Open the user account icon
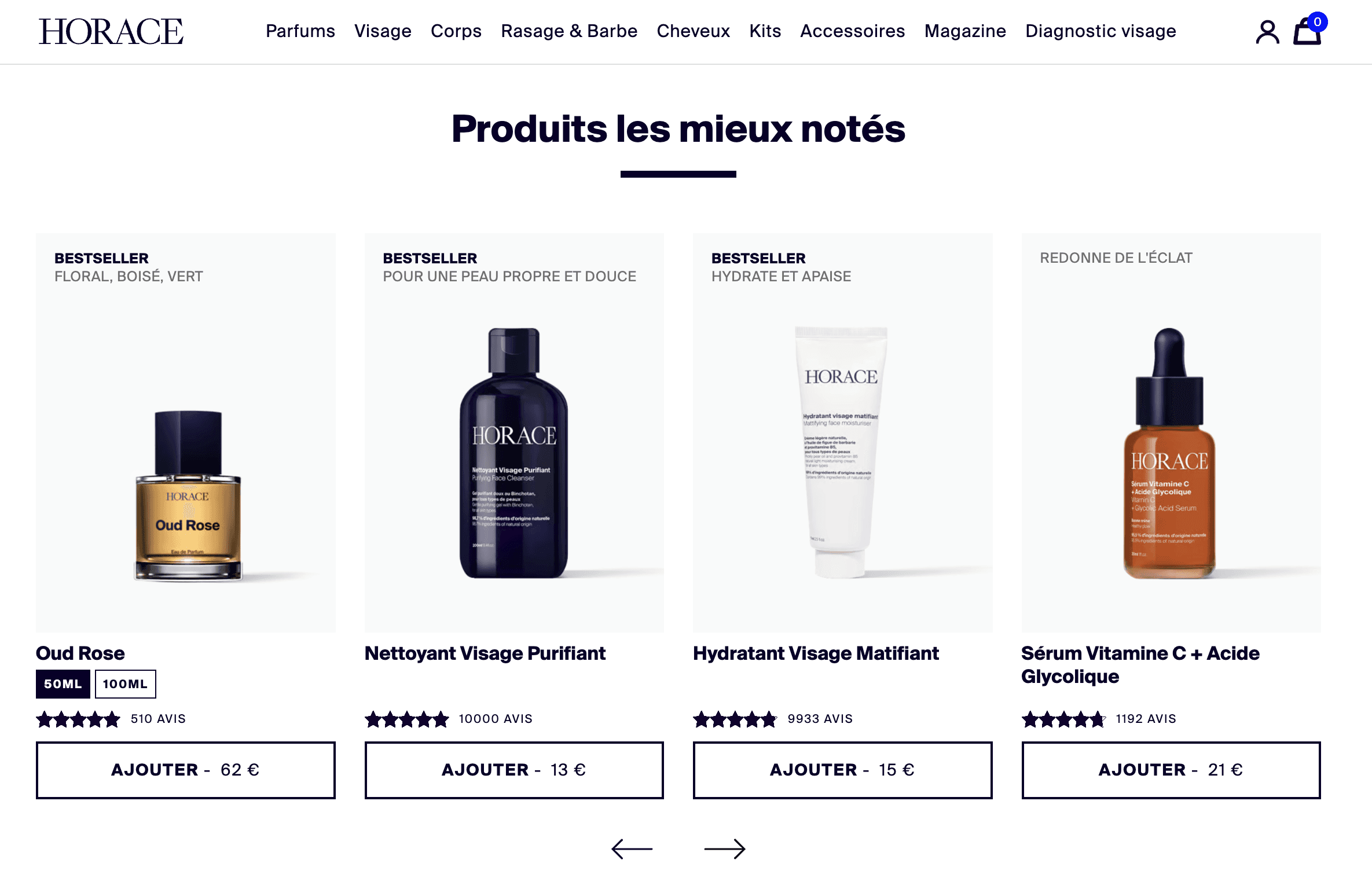The height and width of the screenshot is (878, 1372). [x=1267, y=32]
